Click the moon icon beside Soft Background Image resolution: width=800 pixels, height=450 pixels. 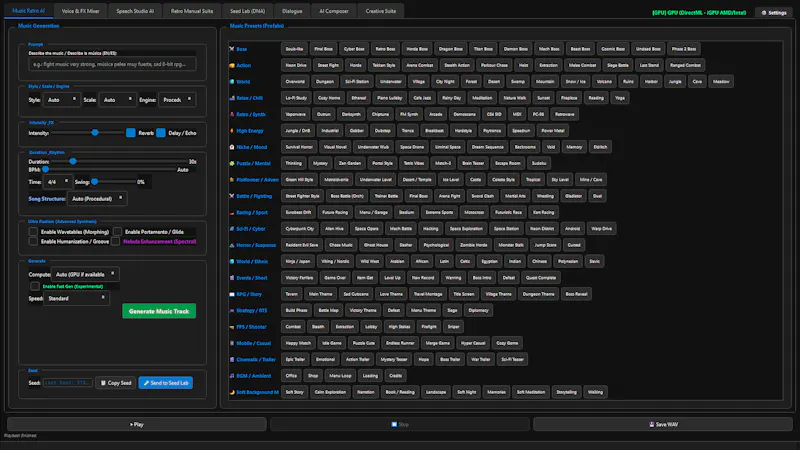click(232, 392)
